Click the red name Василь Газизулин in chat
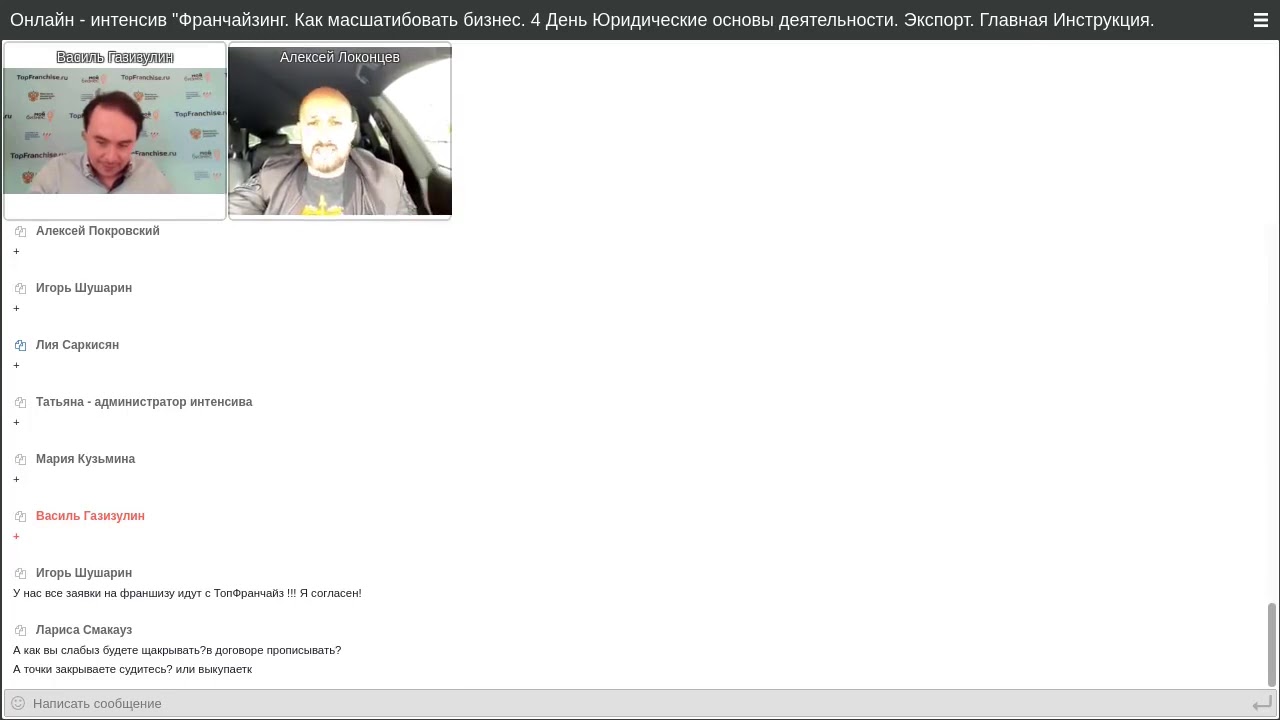Image resolution: width=1280 pixels, height=720 pixels. coord(90,516)
